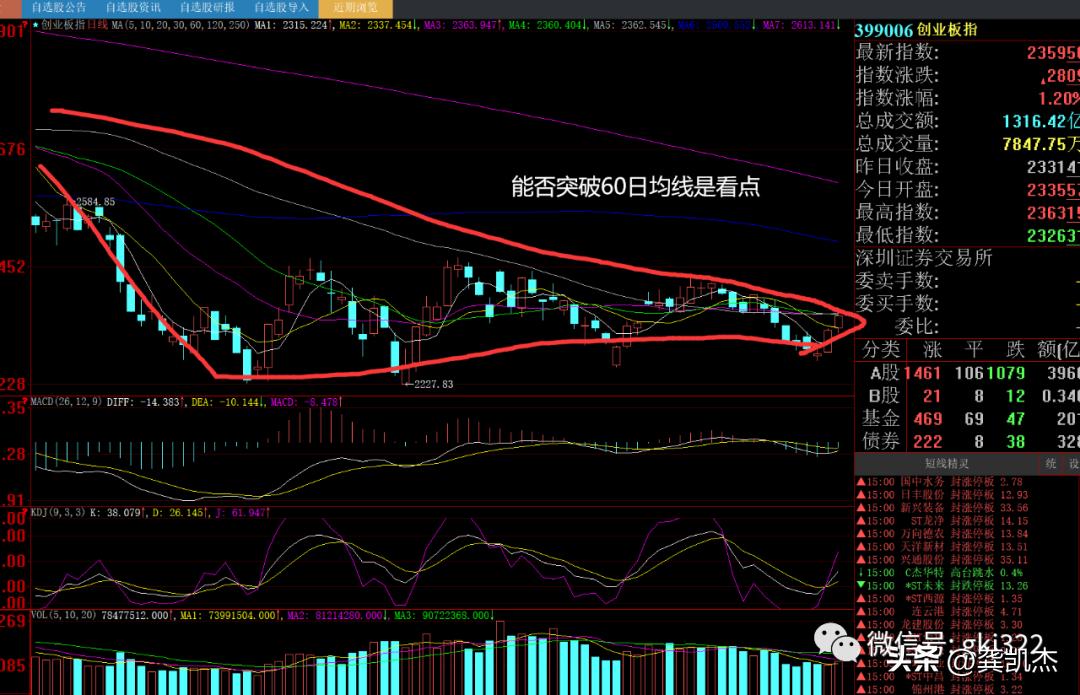Click the 统 button beside 短线精灵
Image resolution: width=1080 pixels, height=695 pixels.
click(1050, 464)
